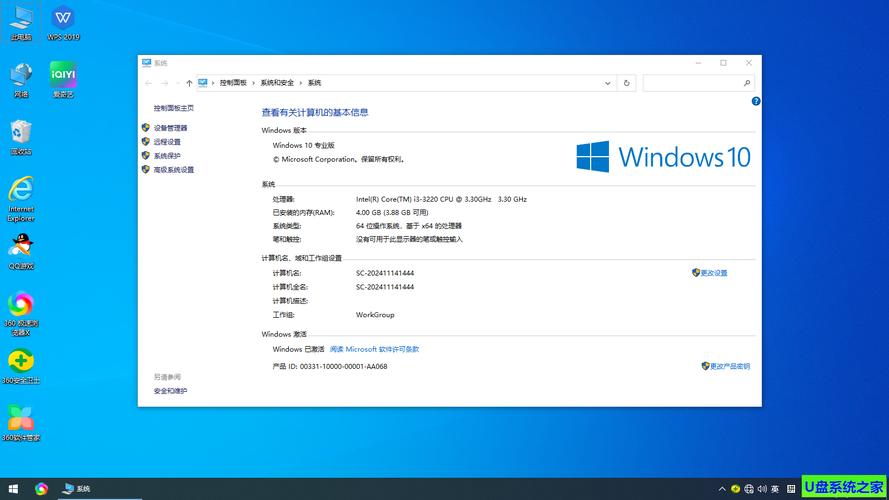Click the up arrow navigation button
The image size is (889, 500).
click(189, 83)
